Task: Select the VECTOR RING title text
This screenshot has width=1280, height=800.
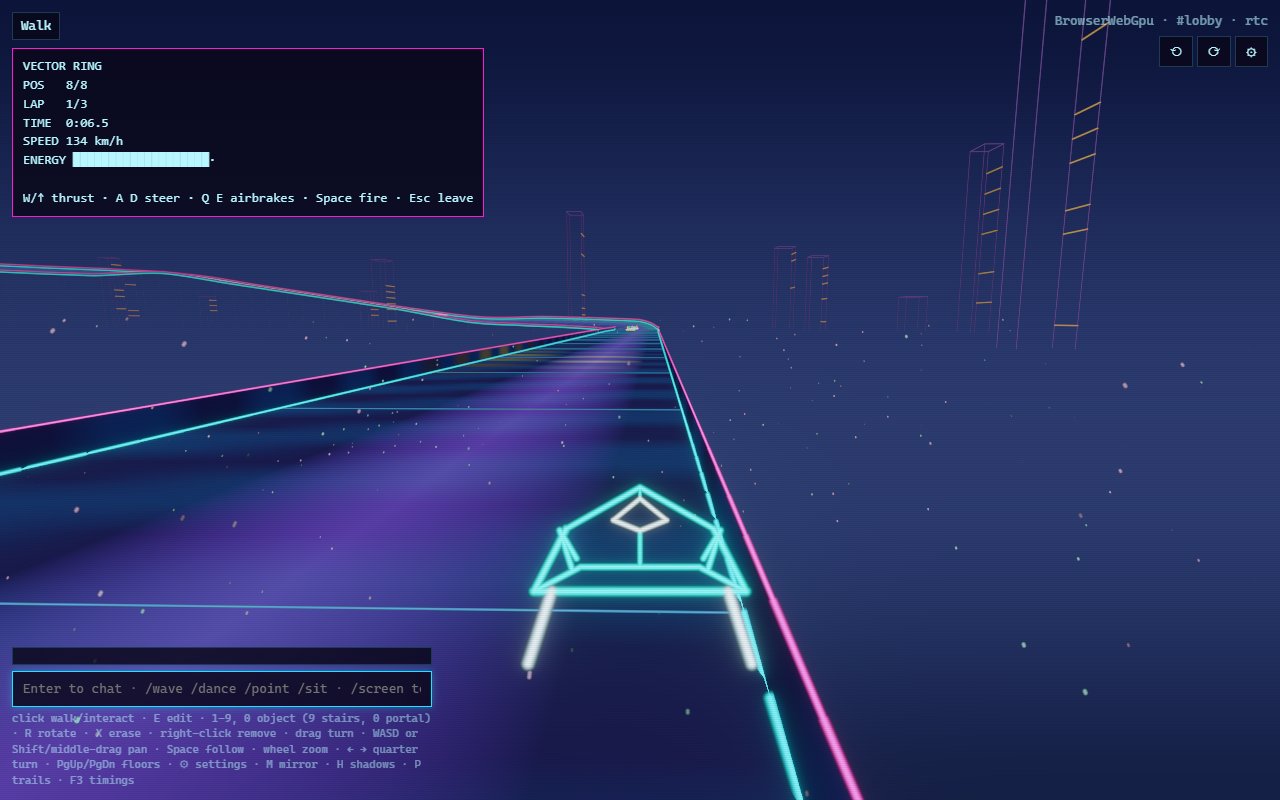Action: (x=62, y=66)
